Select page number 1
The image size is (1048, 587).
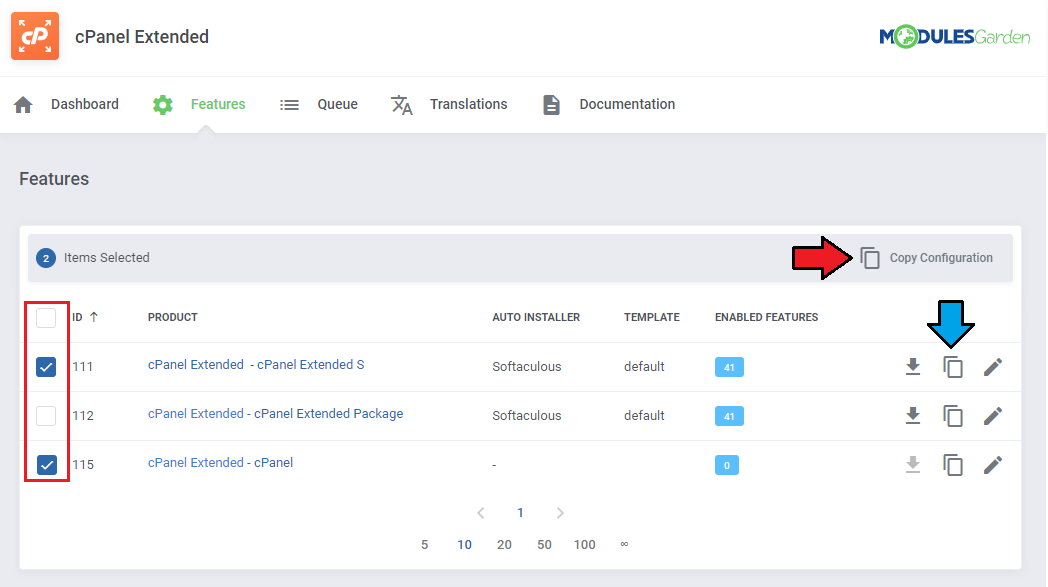tap(520, 513)
